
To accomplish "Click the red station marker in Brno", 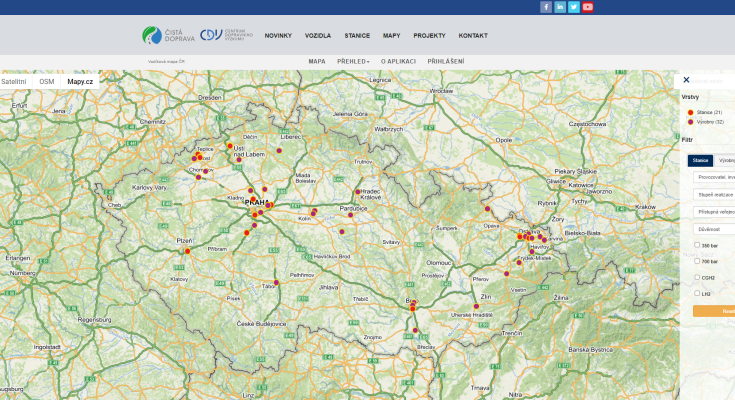I will click(412, 309).
